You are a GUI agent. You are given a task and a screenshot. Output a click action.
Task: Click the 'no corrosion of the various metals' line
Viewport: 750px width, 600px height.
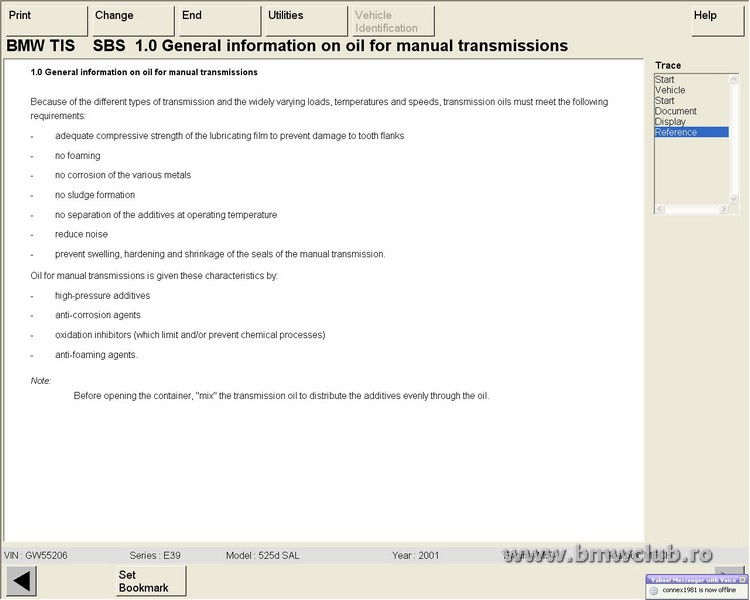pyautogui.click(x=123, y=175)
